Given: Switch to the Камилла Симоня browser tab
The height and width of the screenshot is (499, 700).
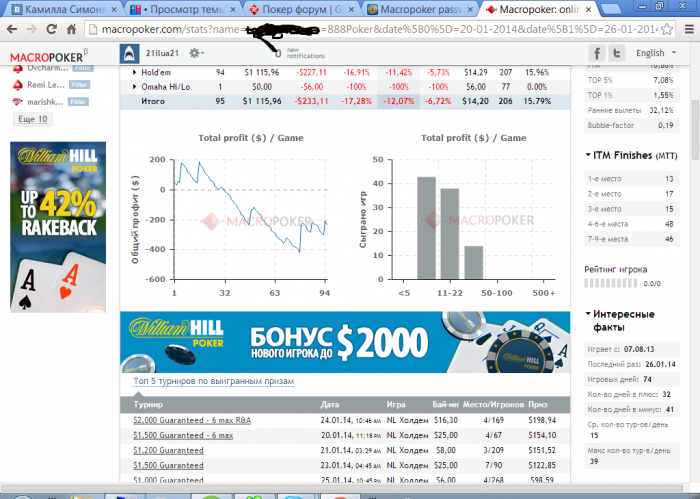Looking at the screenshot, I should tap(60, 9).
